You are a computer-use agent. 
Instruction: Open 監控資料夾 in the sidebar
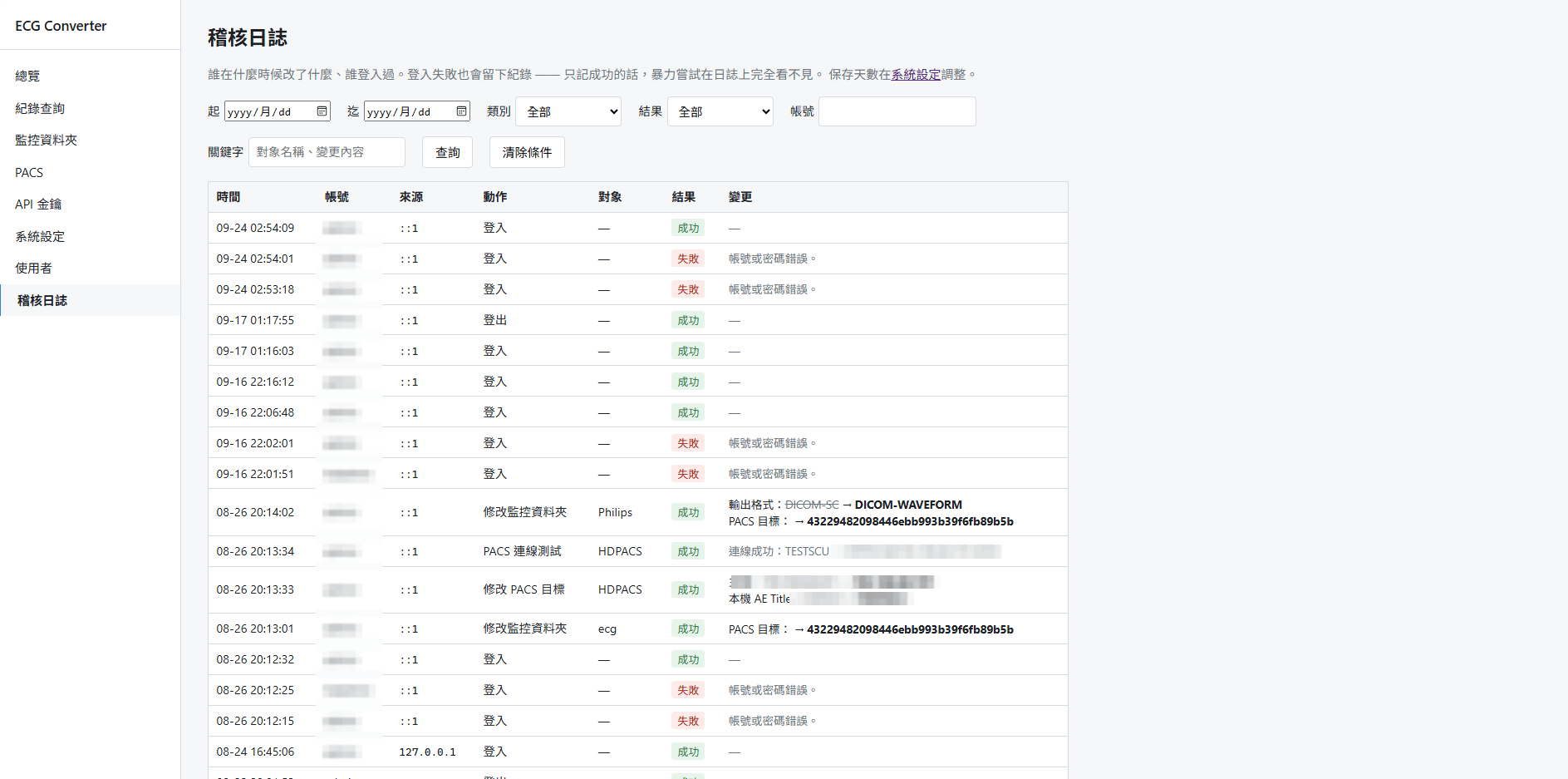coord(90,140)
